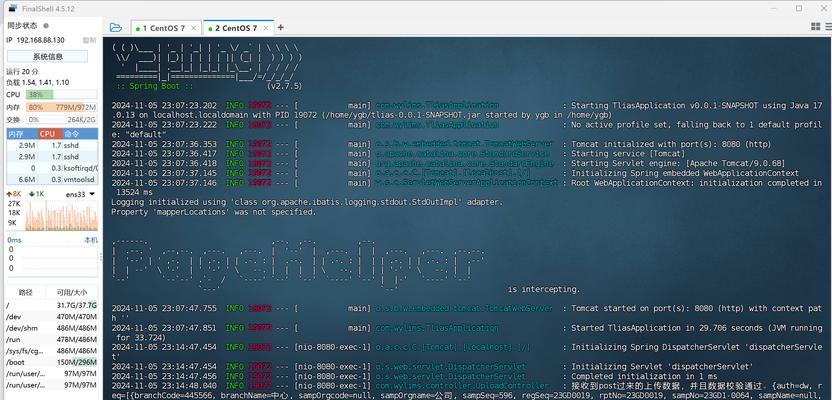Maximize the FinalShell window

point(799,8)
